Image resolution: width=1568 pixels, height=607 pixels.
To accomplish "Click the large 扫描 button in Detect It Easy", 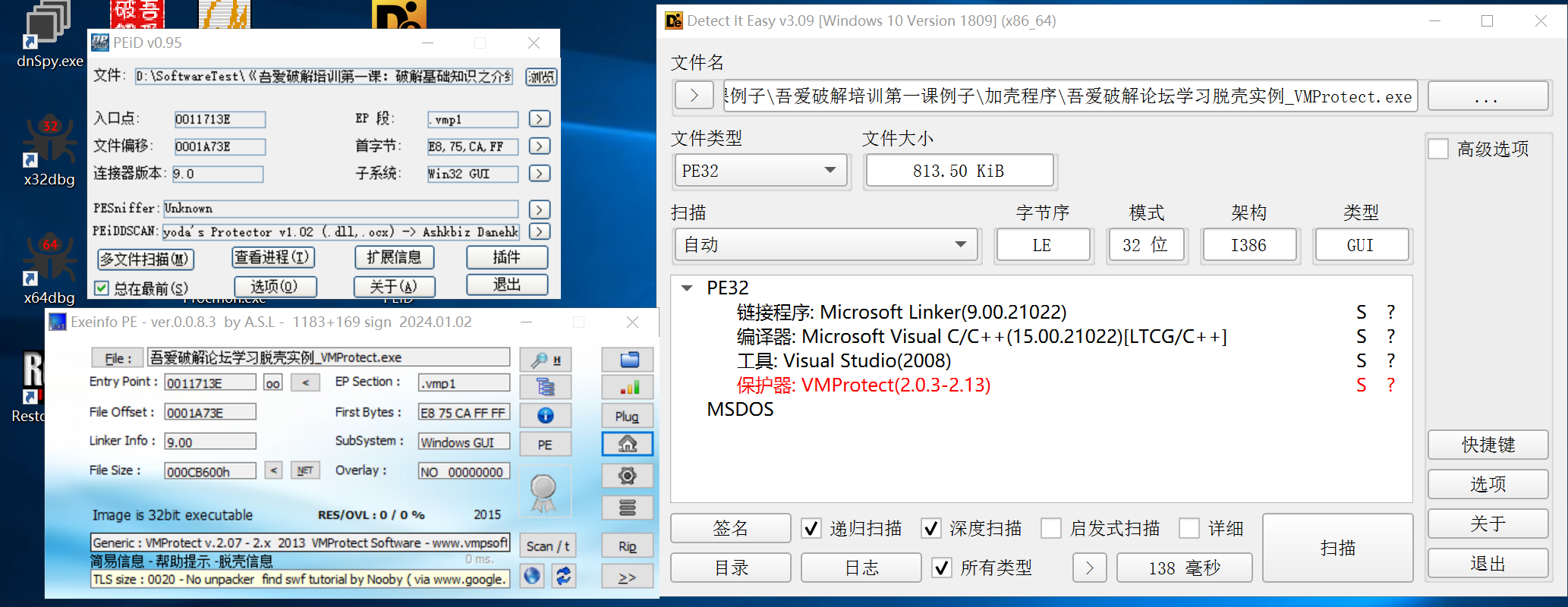I will [1337, 548].
